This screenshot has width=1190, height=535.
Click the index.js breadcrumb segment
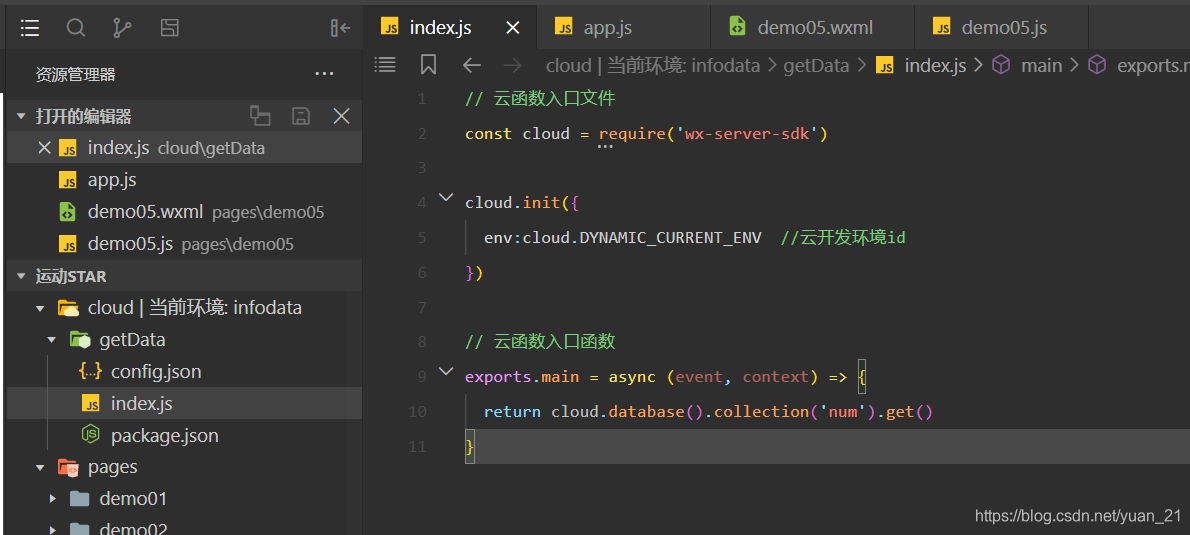click(x=935, y=66)
